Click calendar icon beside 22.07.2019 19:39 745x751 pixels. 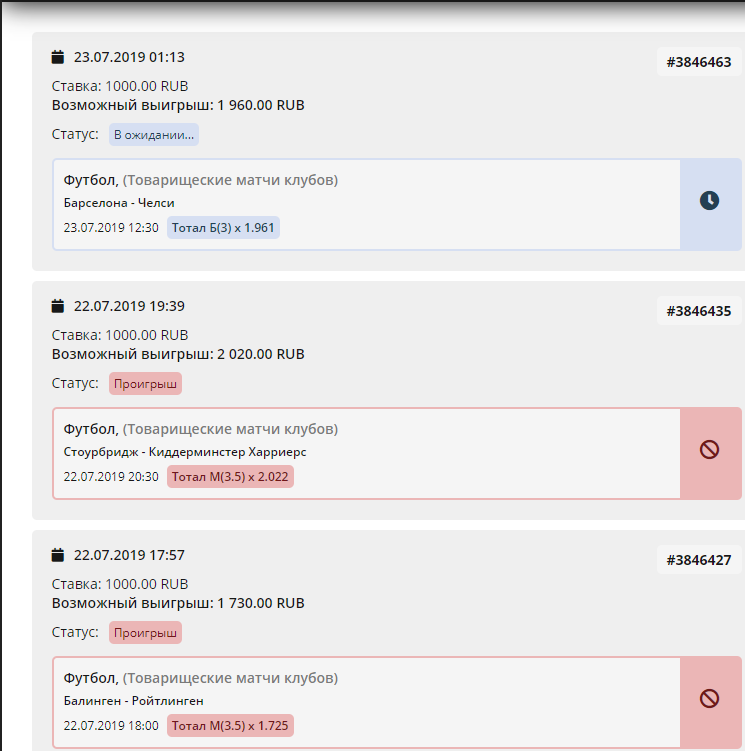58,306
